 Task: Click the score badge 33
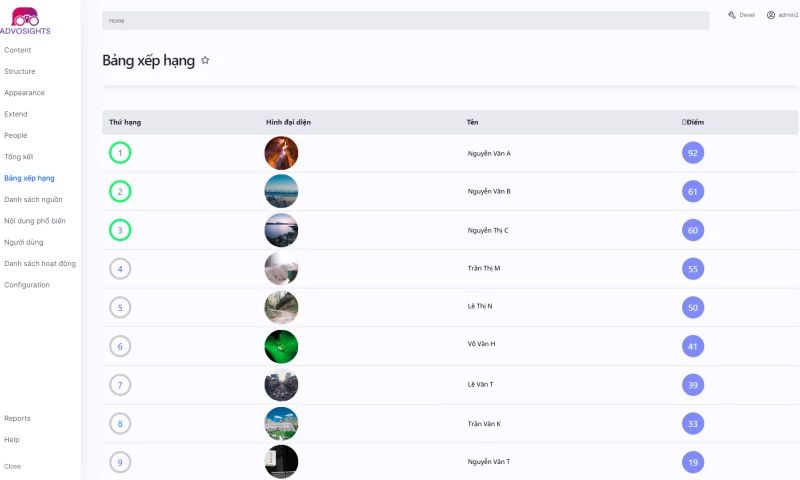[693, 424]
